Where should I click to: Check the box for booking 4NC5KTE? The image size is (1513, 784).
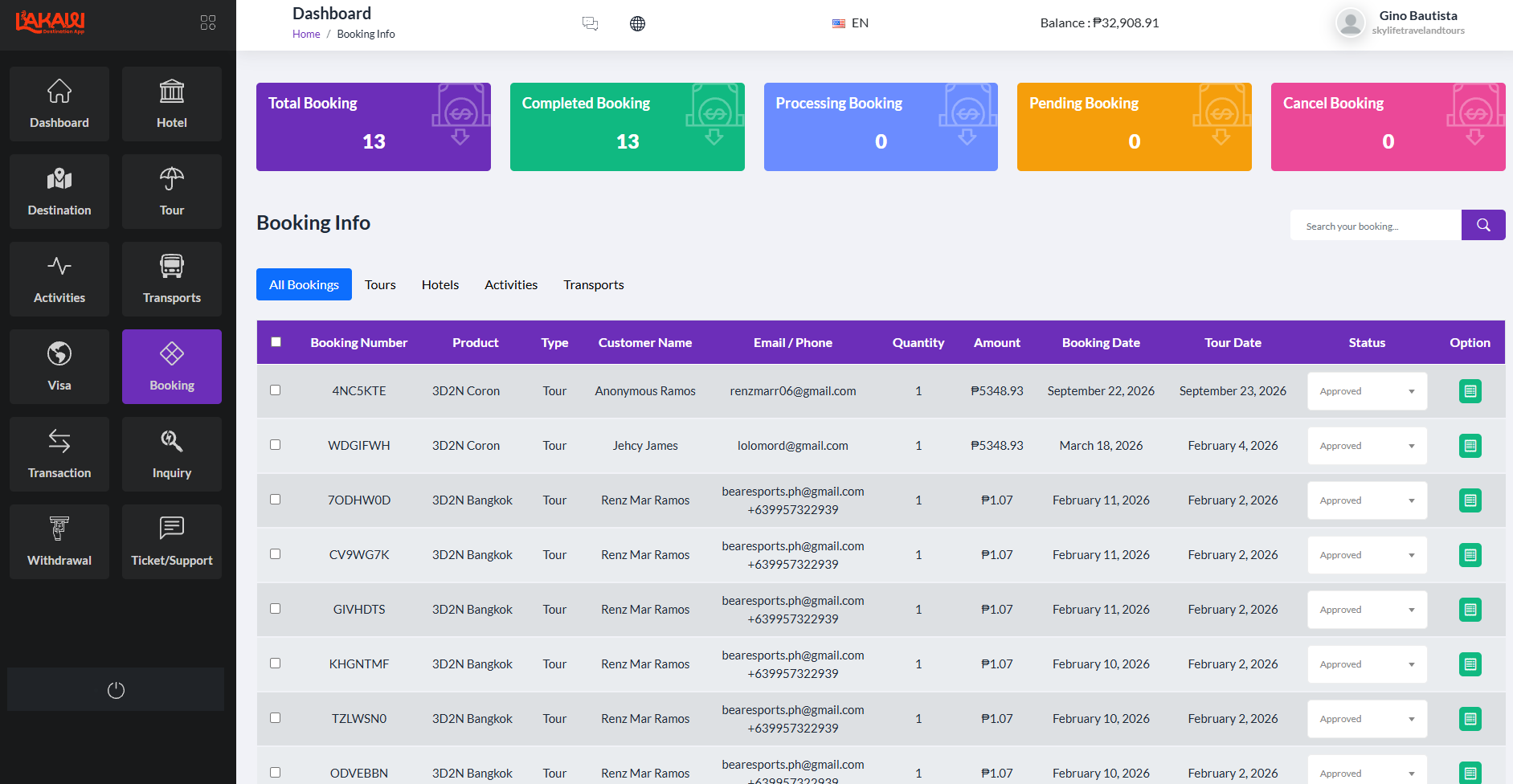tap(276, 390)
